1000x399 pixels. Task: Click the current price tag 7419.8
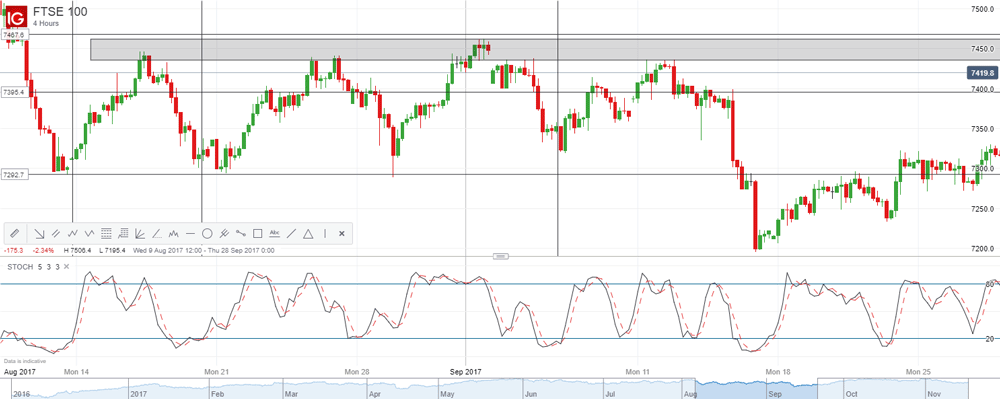coord(982,73)
